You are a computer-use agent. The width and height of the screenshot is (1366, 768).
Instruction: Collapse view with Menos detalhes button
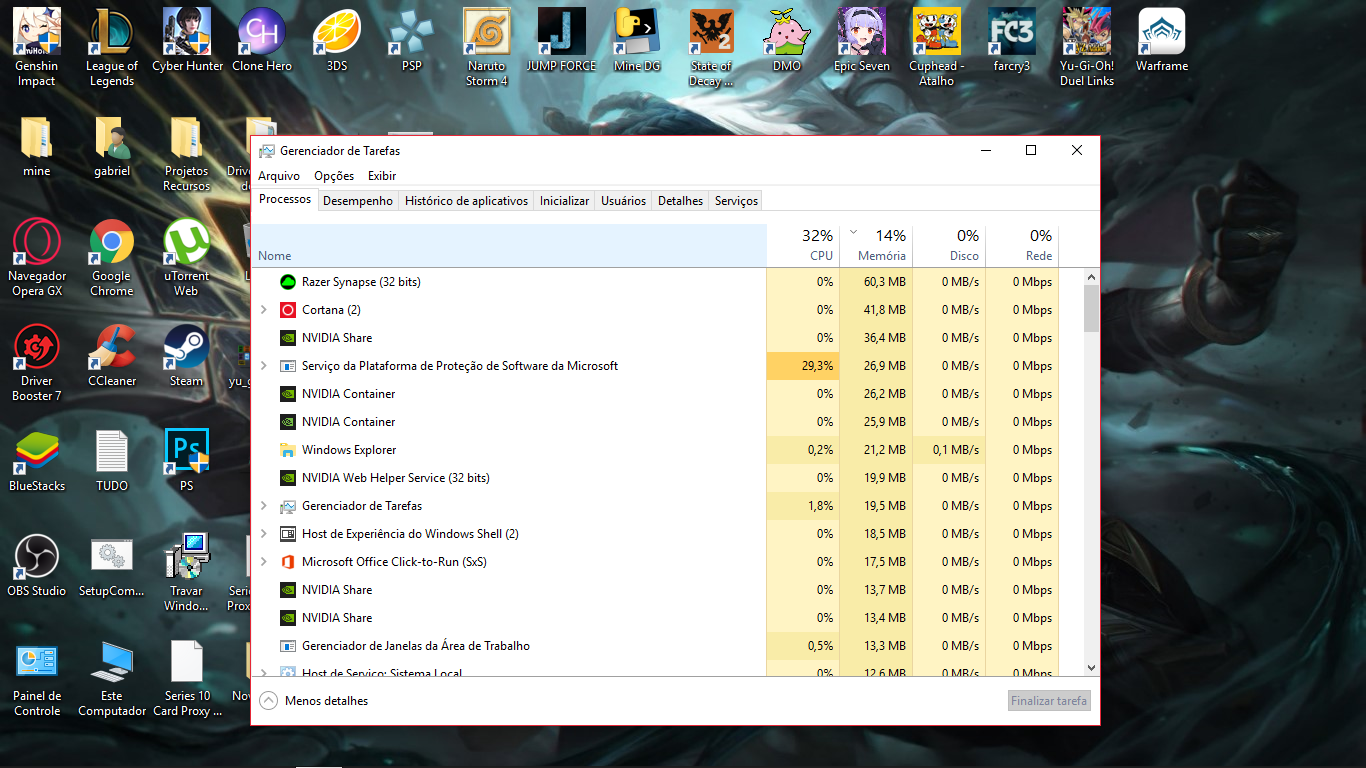click(314, 701)
